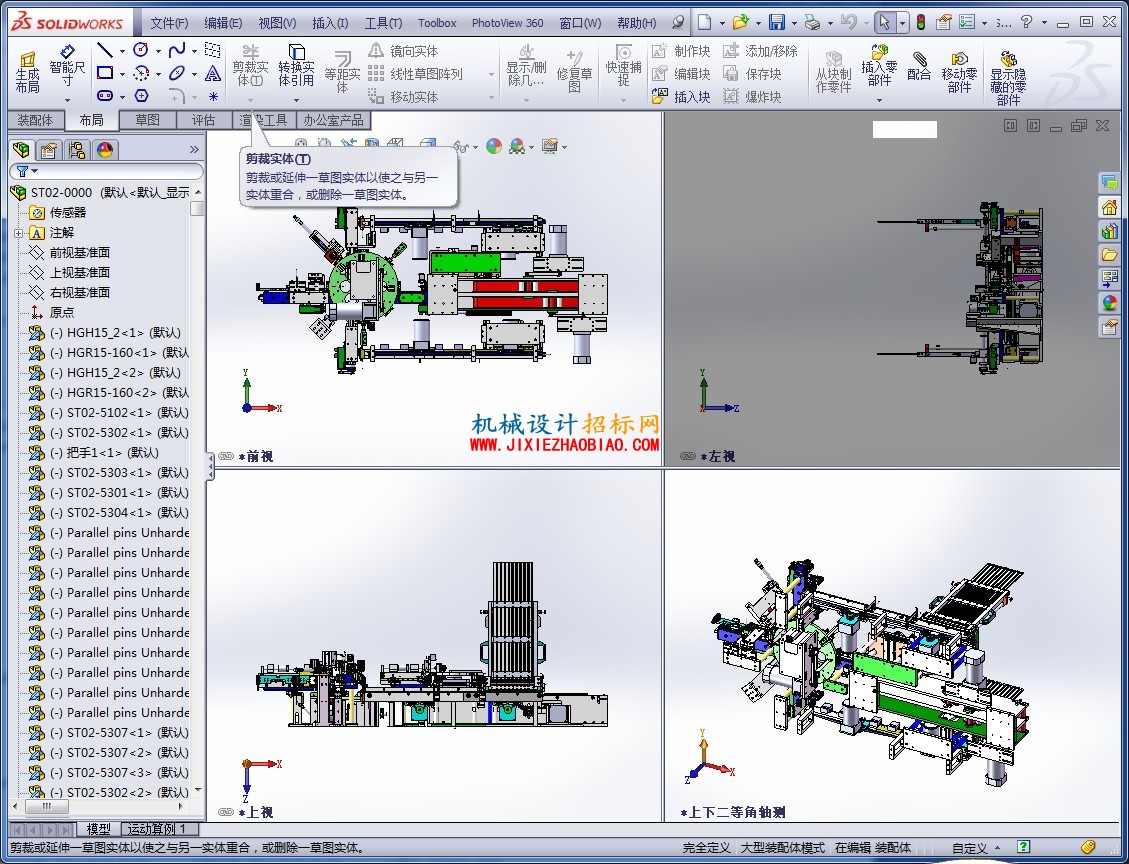1129x864 pixels.
Task: Click the 配合 mate tool
Action: (919, 66)
